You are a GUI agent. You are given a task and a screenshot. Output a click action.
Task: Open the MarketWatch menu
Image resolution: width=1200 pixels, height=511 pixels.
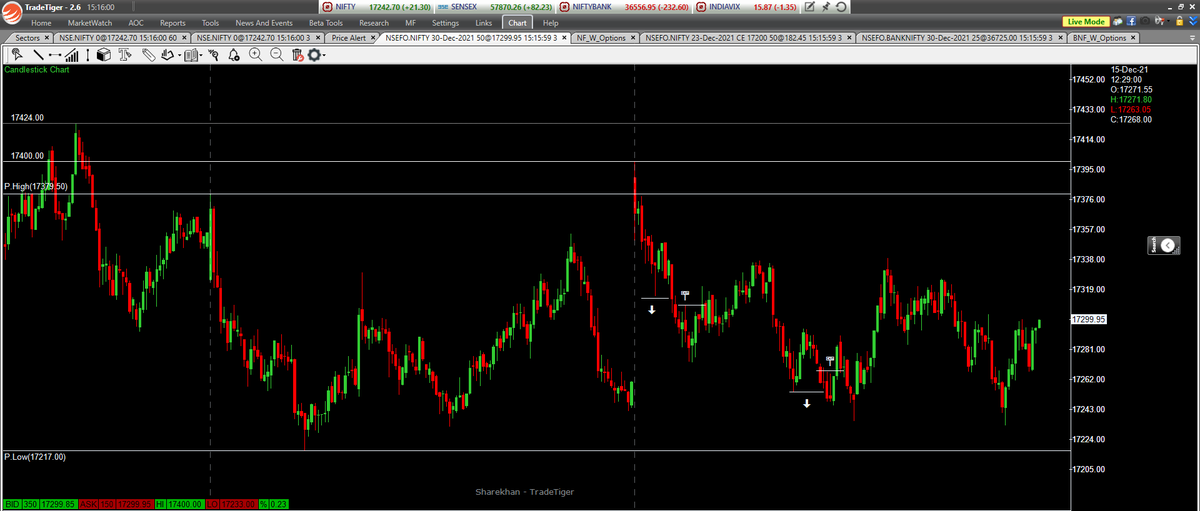90,22
